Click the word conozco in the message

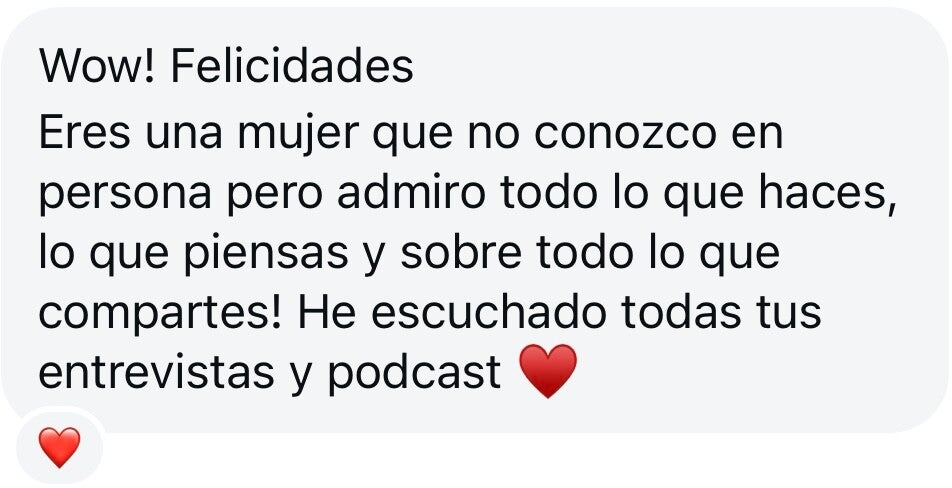625,137
